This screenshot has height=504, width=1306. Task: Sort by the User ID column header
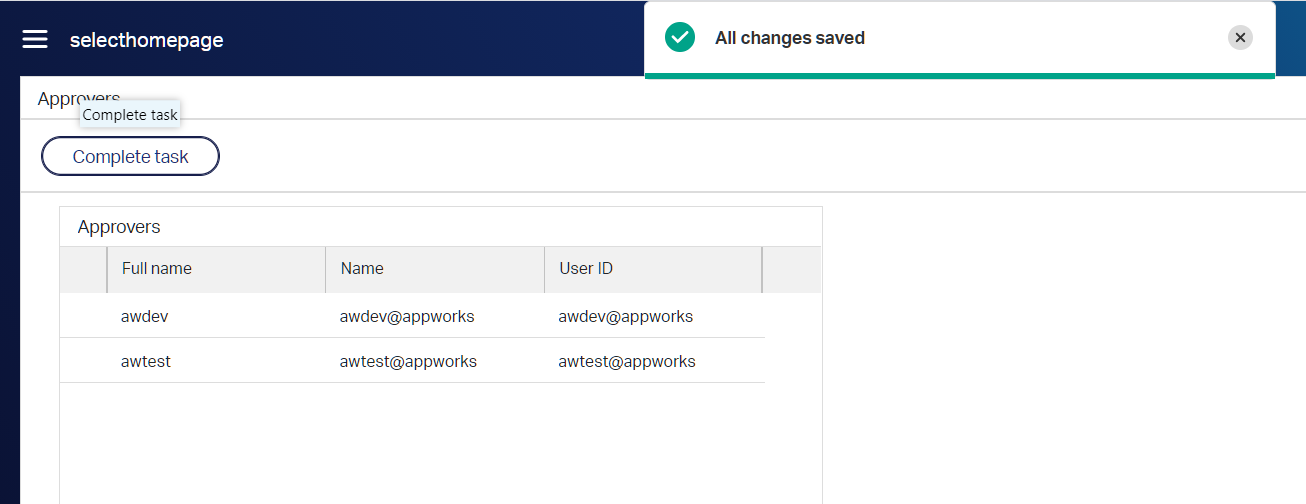point(586,269)
